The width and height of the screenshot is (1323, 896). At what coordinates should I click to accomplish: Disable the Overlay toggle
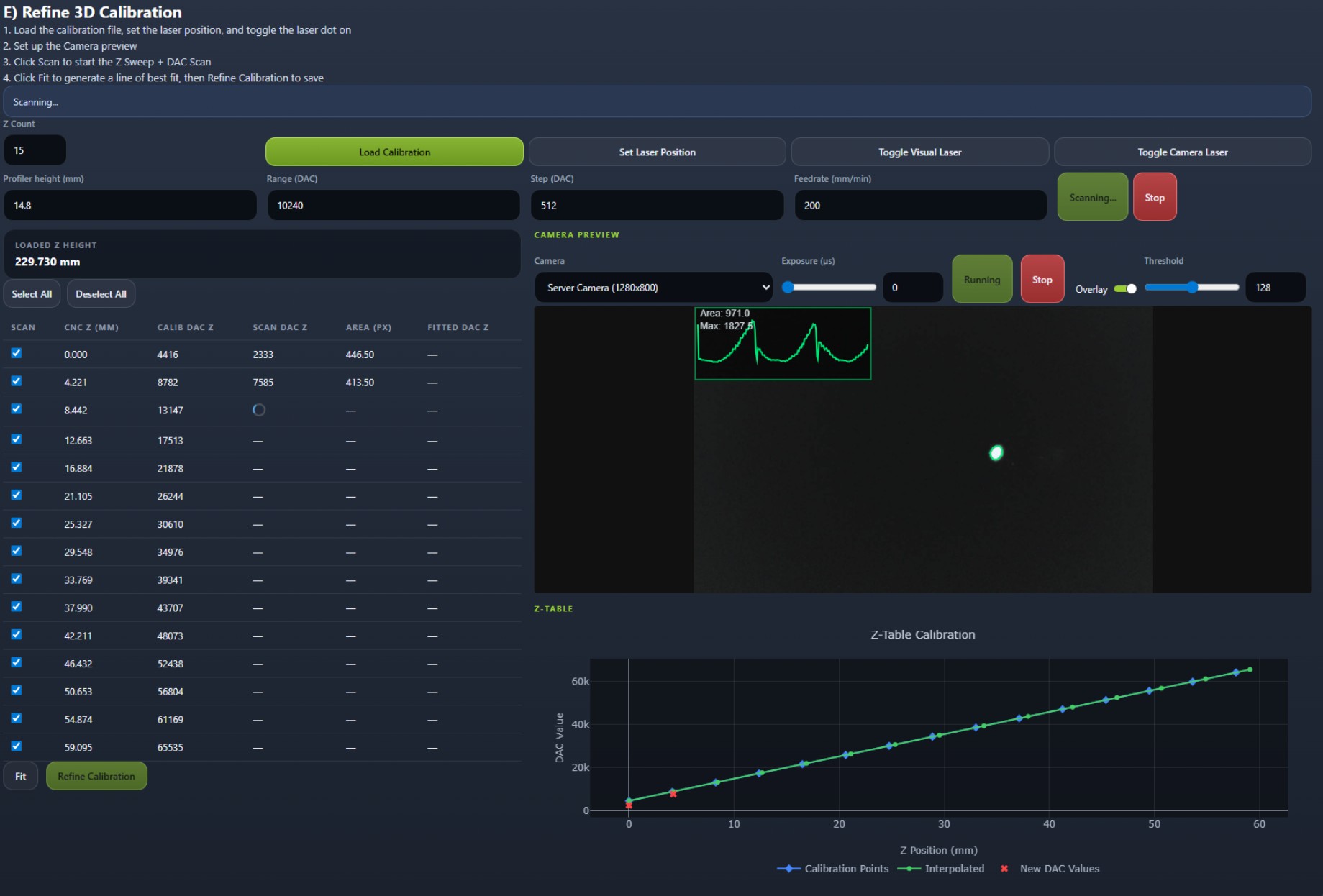pyautogui.click(x=1124, y=288)
